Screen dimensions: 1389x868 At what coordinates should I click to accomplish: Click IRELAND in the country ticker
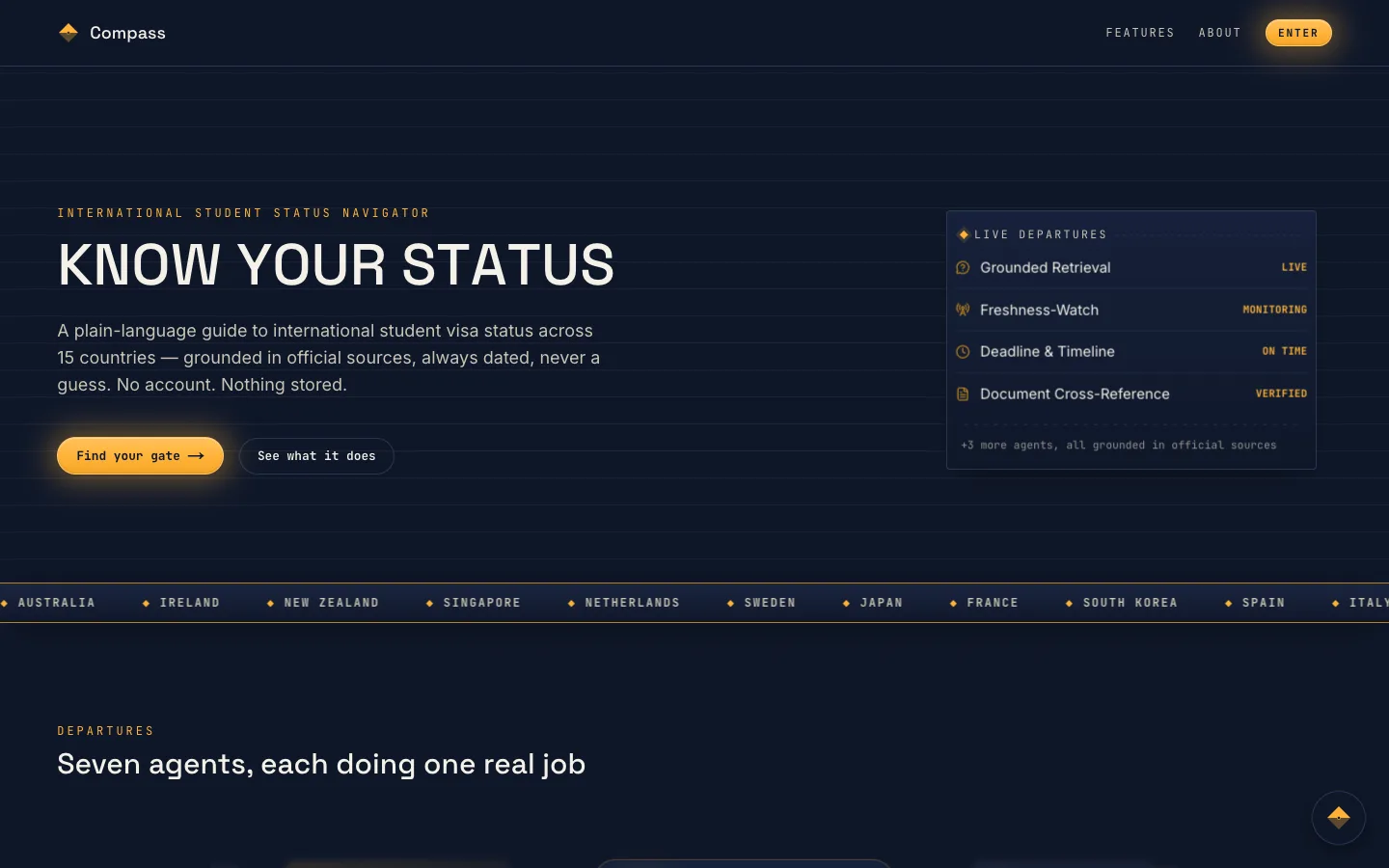coord(189,603)
